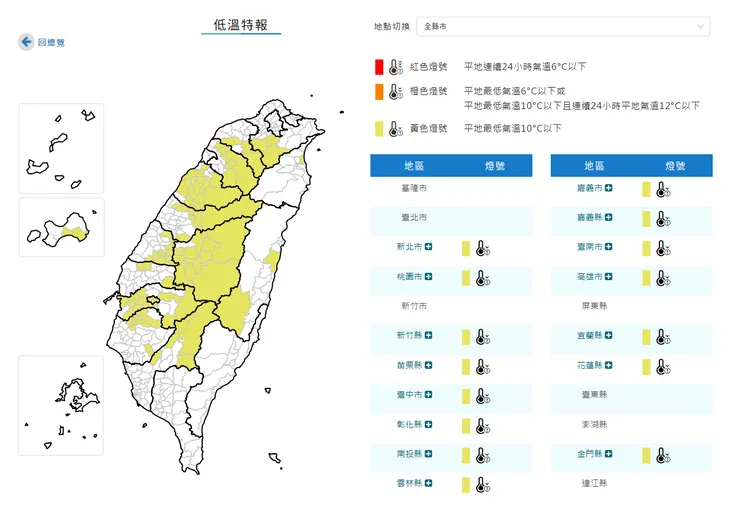Click the 嘉義市 thermometer warning icon
This screenshot has width=750, height=512.
tap(663, 189)
